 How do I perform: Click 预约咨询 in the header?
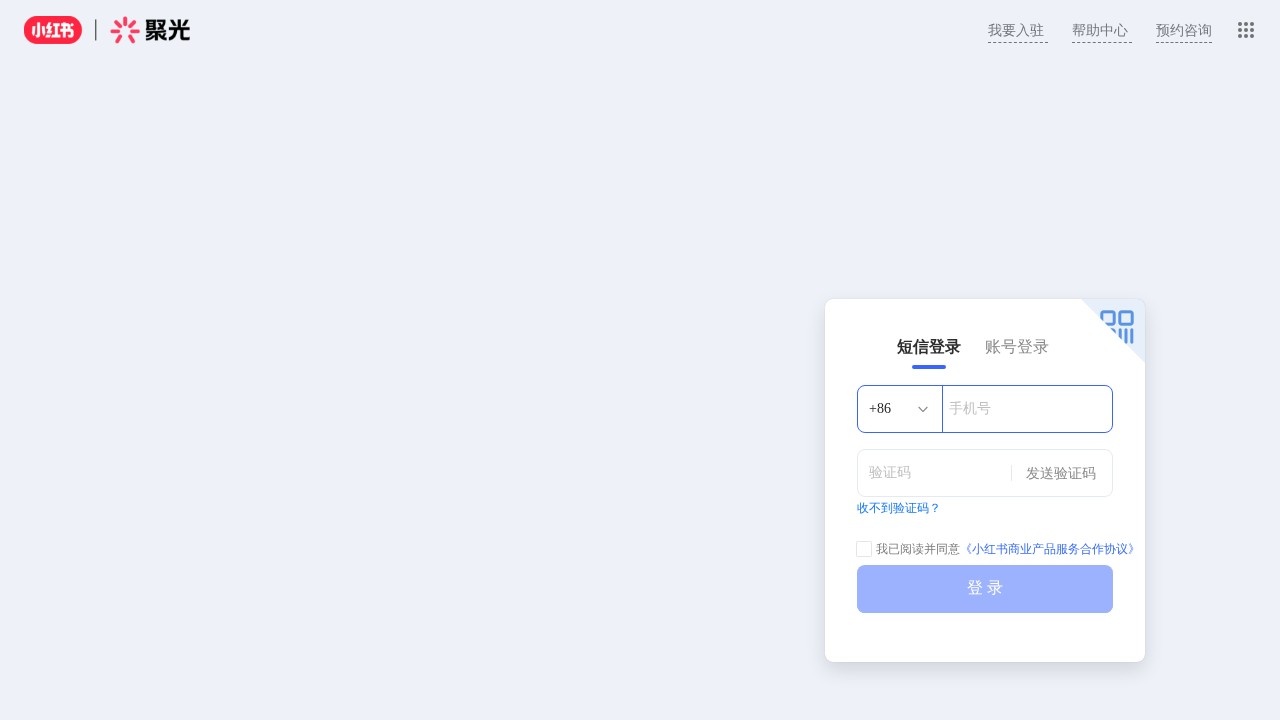[1184, 30]
